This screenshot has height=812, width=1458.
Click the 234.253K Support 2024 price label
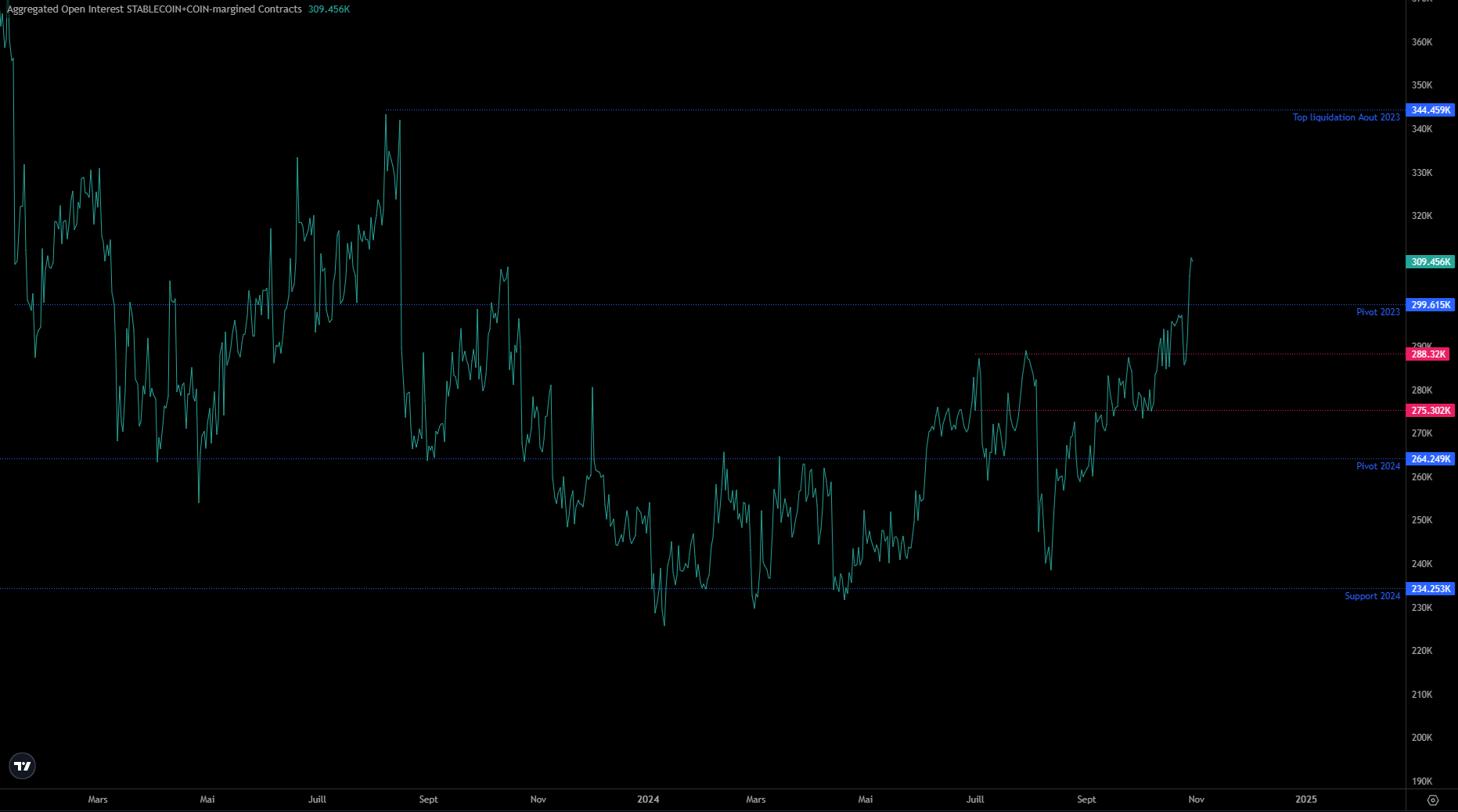(1430, 588)
